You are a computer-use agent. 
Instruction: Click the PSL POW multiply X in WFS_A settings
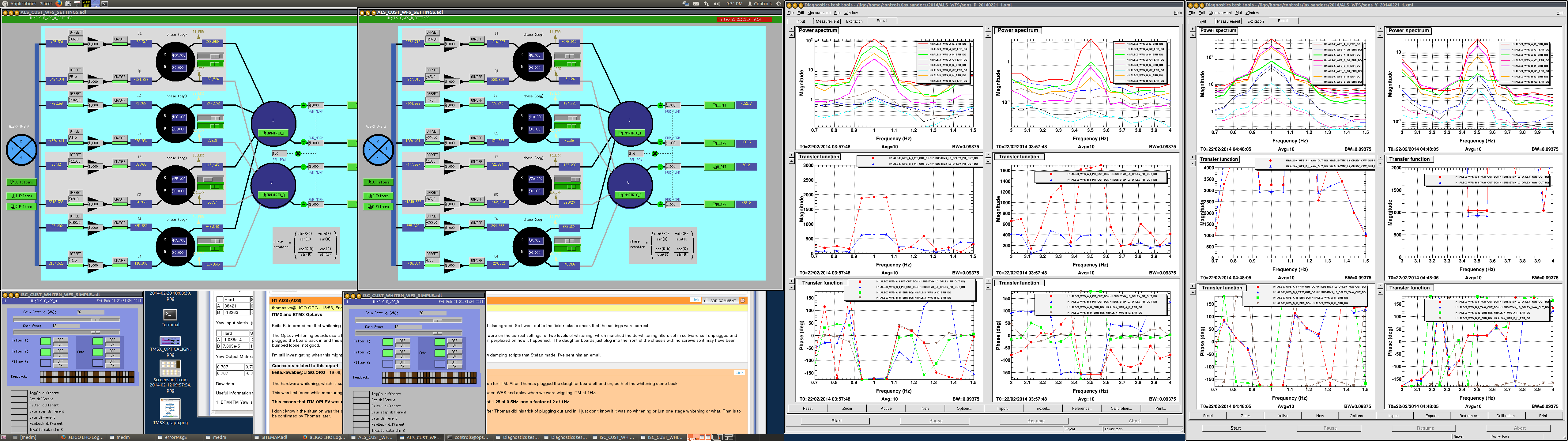coord(298,153)
